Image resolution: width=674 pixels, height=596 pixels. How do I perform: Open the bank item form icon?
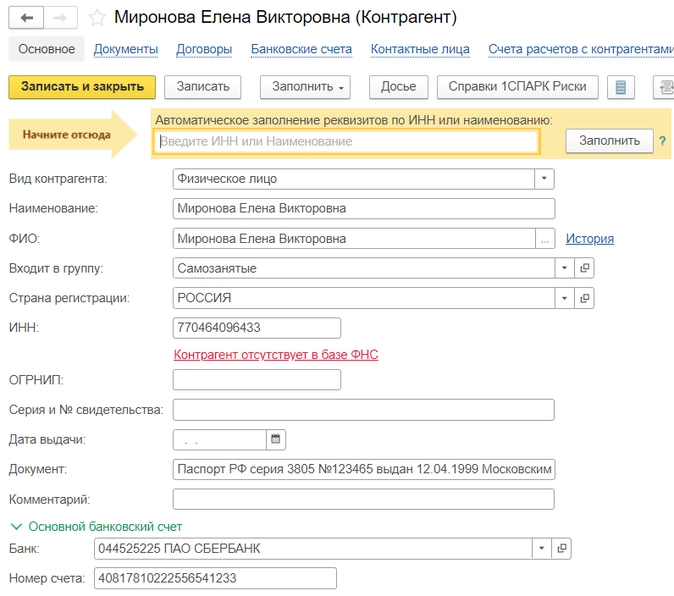pyautogui.click(x=561, y=548)
